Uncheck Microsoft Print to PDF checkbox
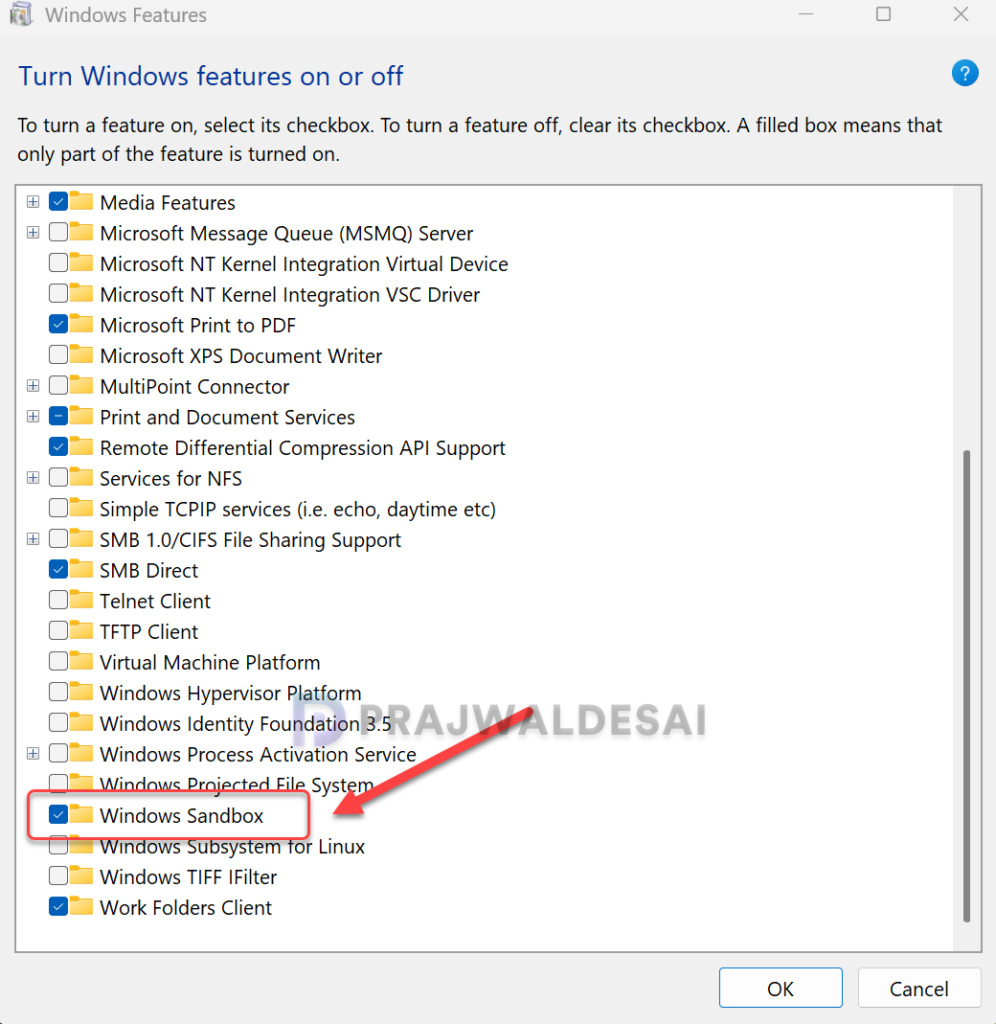This screenshot has width=996, height=1024. pos(58,324)
